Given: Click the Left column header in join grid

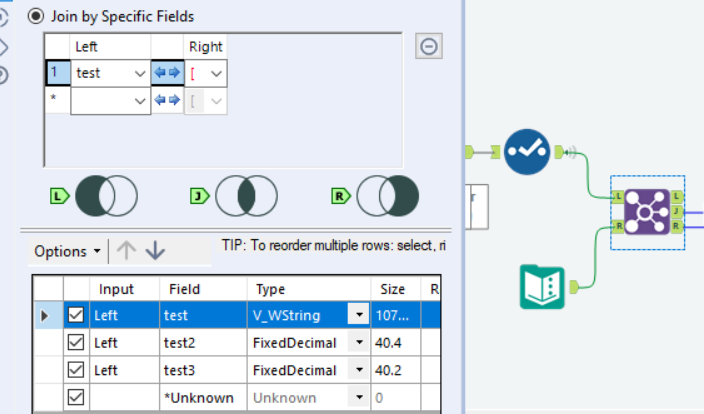Looking at the screenshot, I should click(x=110, y=47).
